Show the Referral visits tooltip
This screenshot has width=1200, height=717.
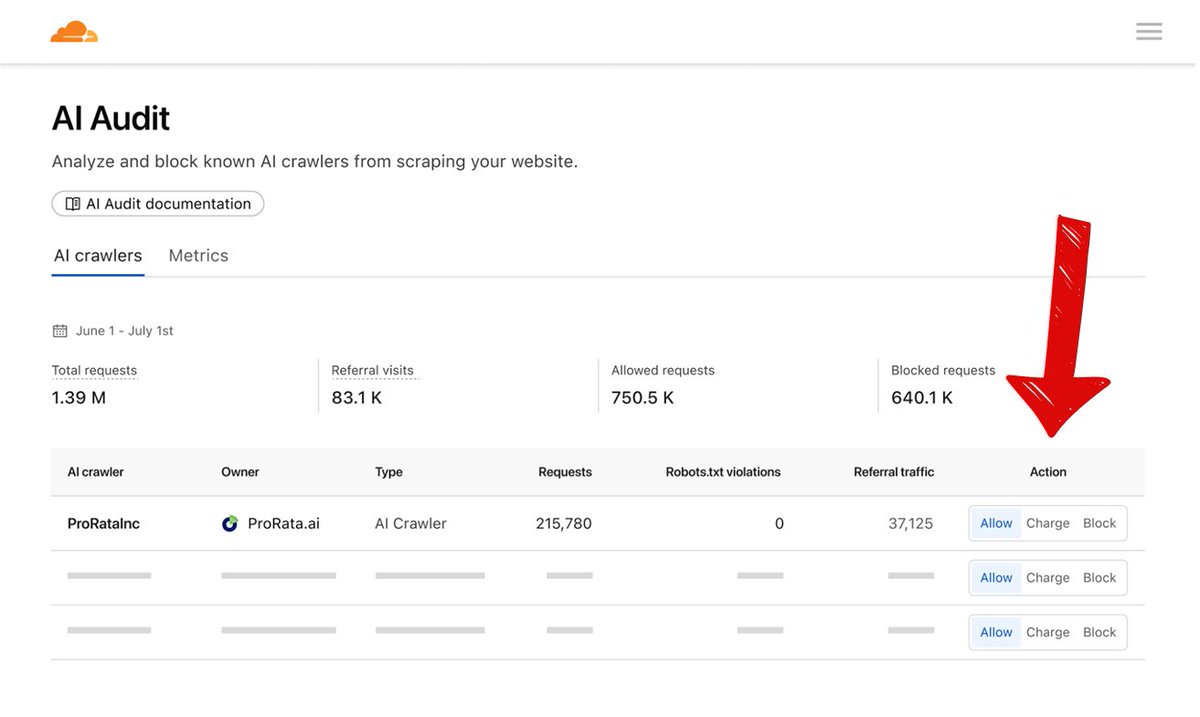(374, 370)
